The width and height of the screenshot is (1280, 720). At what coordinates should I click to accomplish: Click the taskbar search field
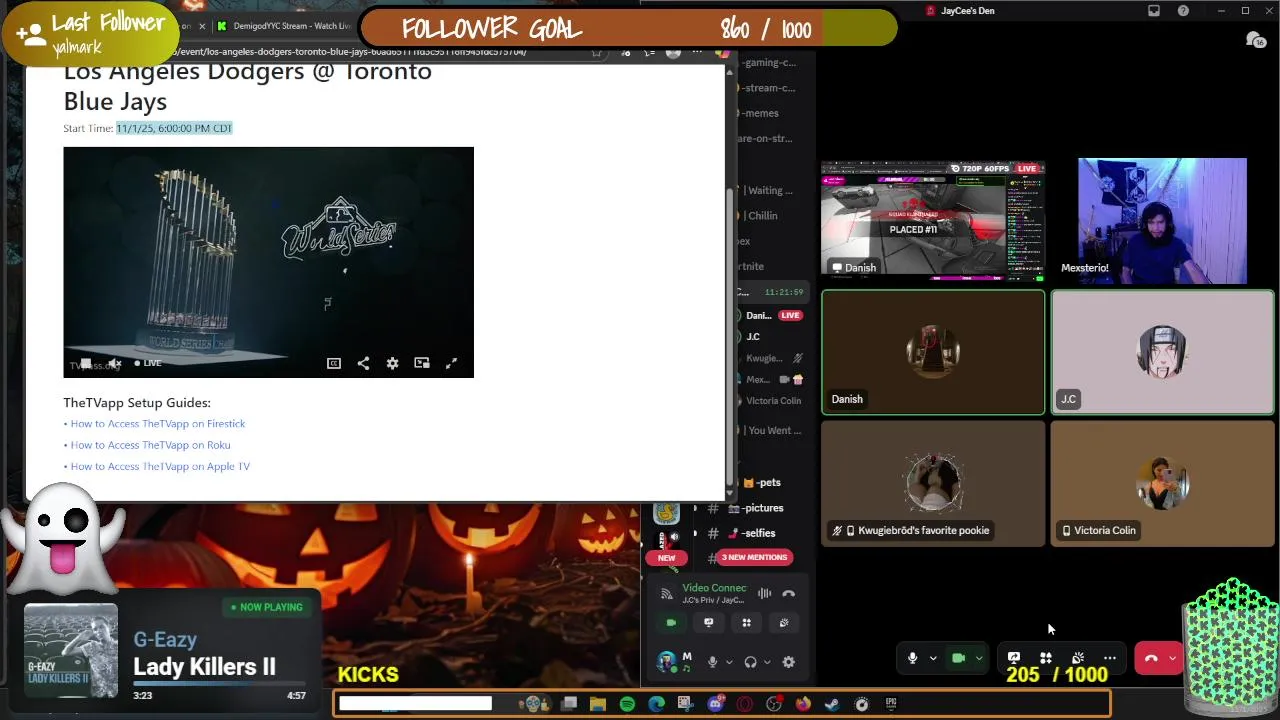click(415, 704)
